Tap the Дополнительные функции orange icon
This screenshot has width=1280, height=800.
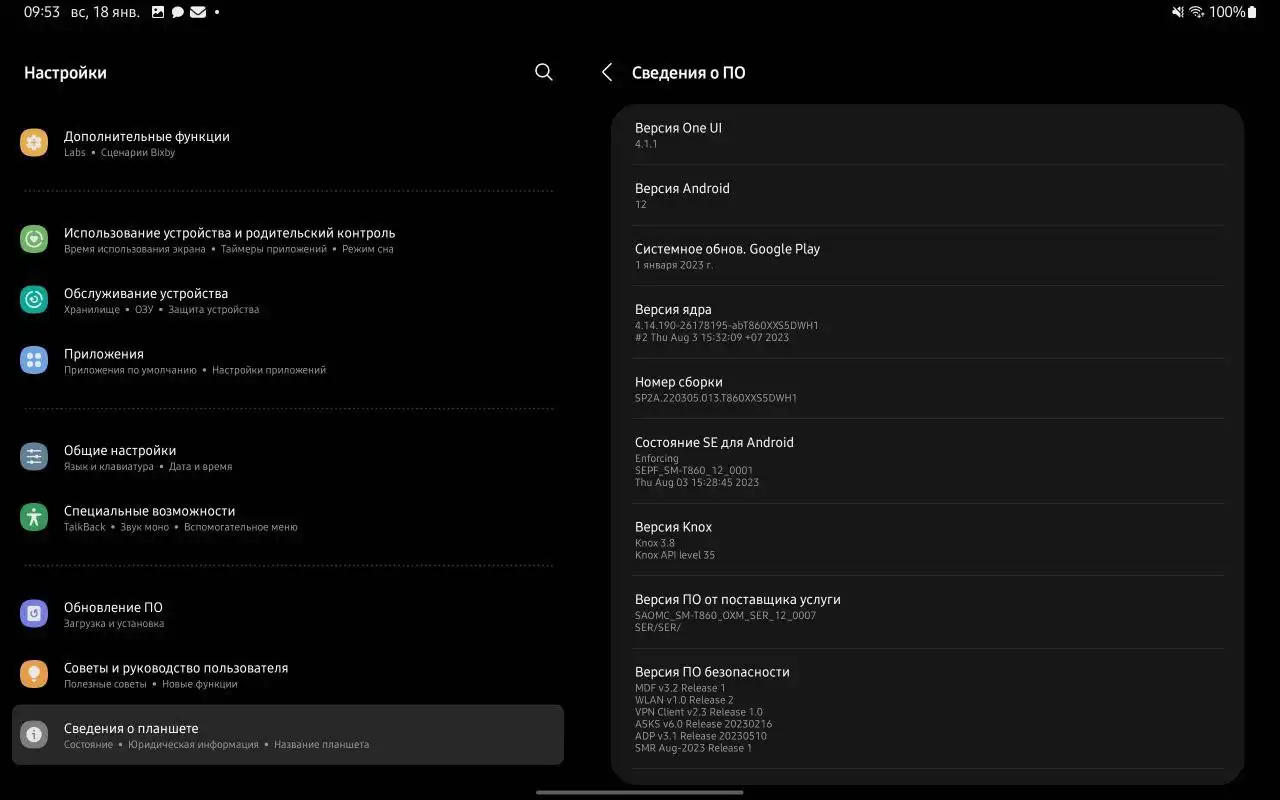click(x=34, y=143)
